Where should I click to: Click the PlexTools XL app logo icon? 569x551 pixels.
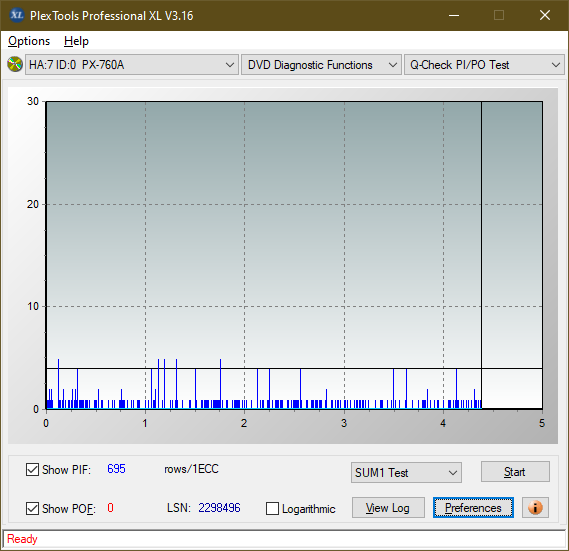click(16, 15)
